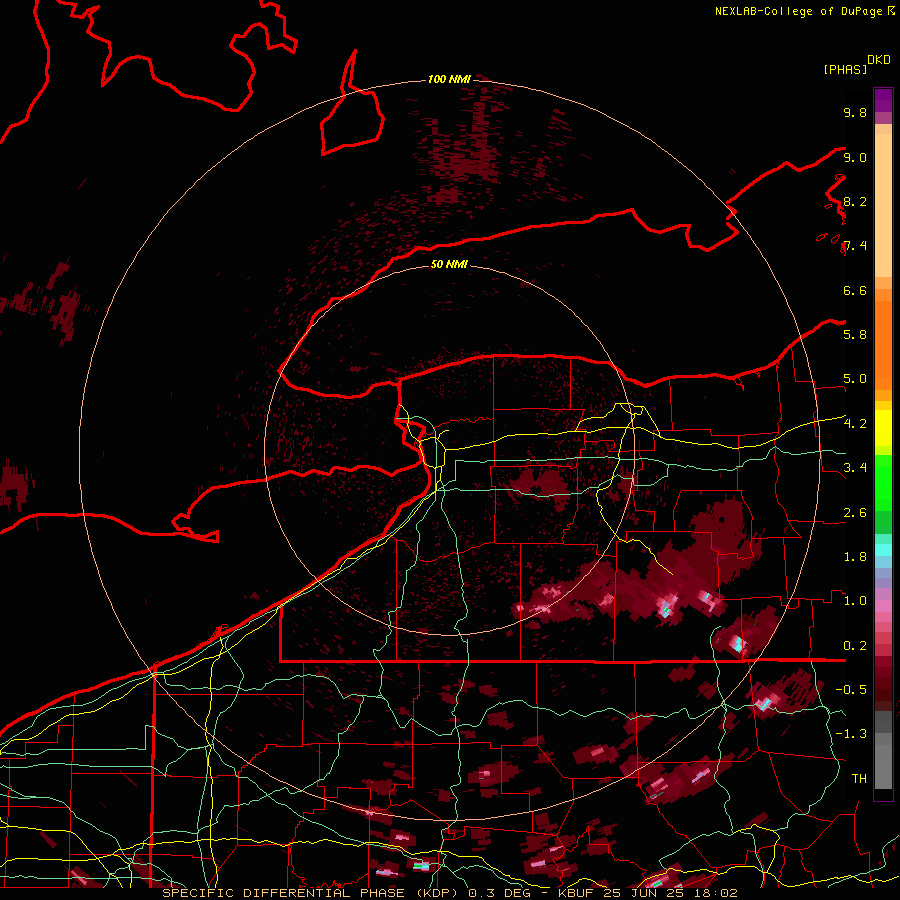Pick the pink color bar segment
900x900 pixels.
883,606
